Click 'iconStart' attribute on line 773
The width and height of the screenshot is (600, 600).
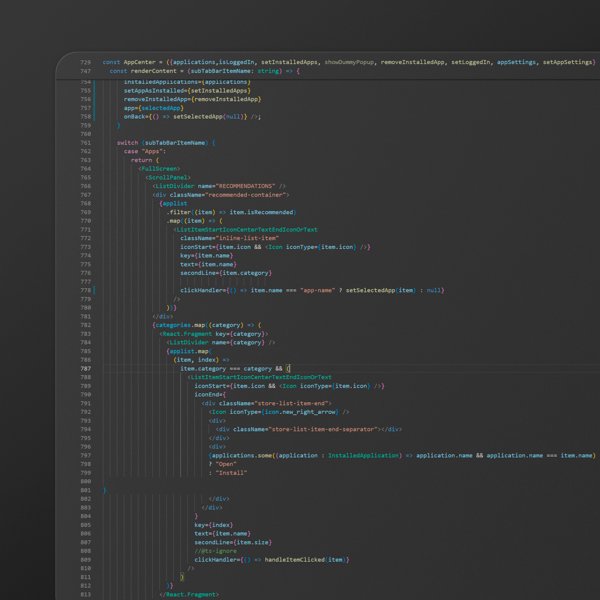[275, 247]
